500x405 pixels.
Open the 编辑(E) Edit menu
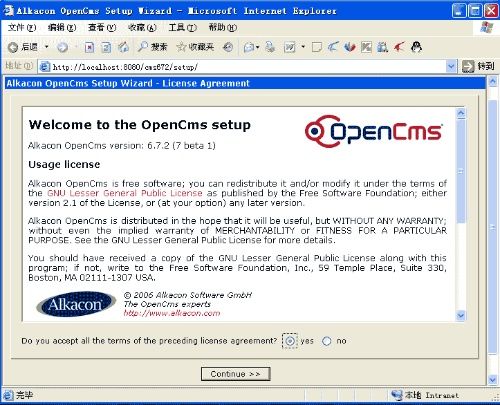coord(62,27)
